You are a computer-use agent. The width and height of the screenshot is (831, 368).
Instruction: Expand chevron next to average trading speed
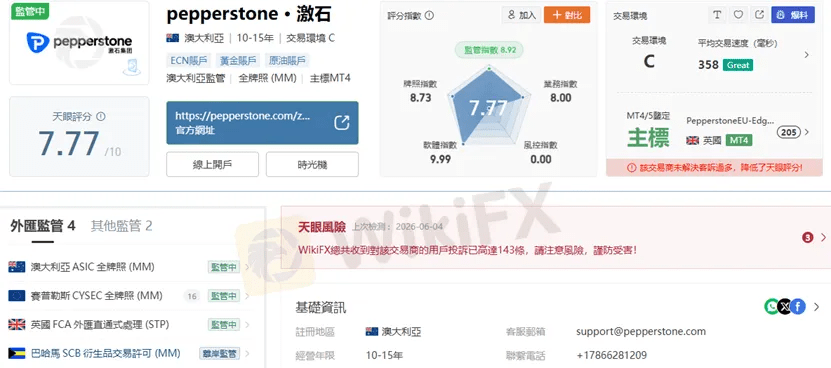pyautogui.click(x=807, y=55)
